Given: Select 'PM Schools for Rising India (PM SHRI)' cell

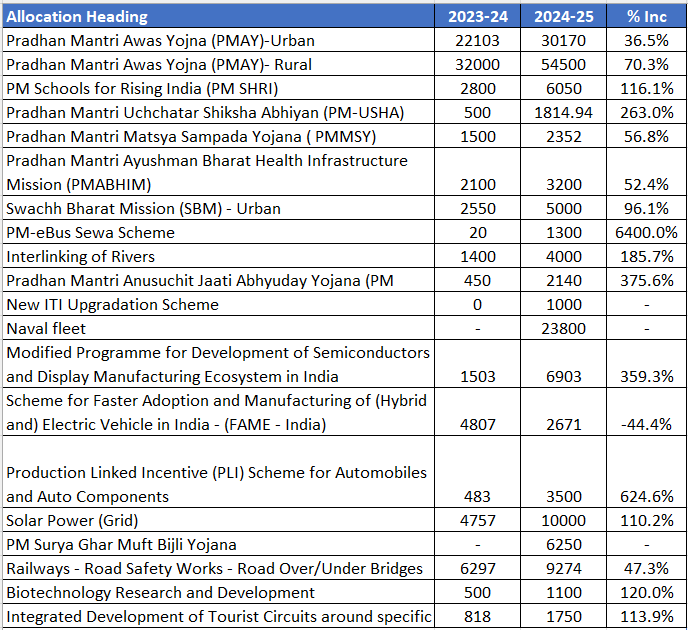Looking at the screenshot, I should tap(219, 88).
